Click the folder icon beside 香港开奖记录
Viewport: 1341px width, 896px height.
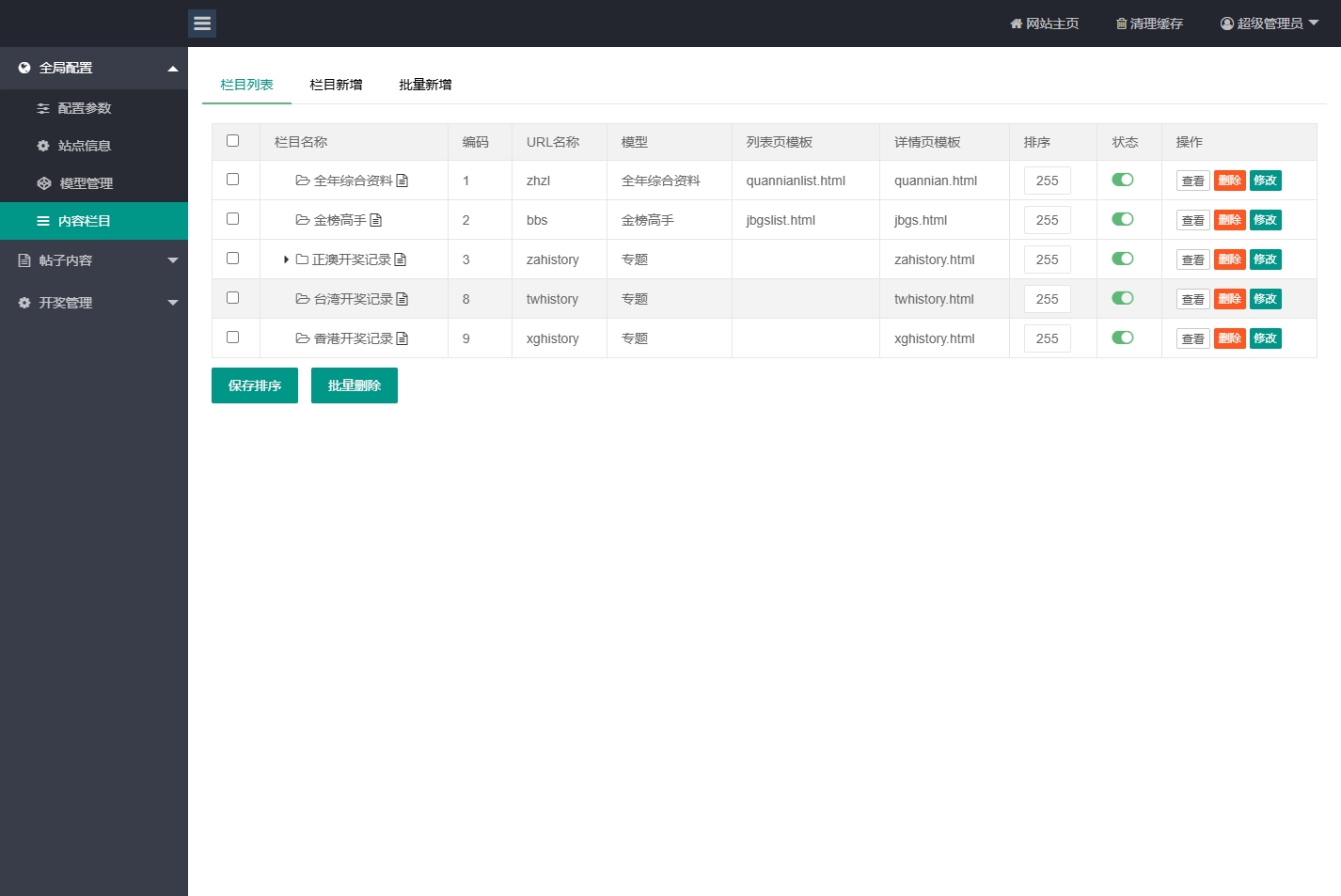[x=303, y=338]
